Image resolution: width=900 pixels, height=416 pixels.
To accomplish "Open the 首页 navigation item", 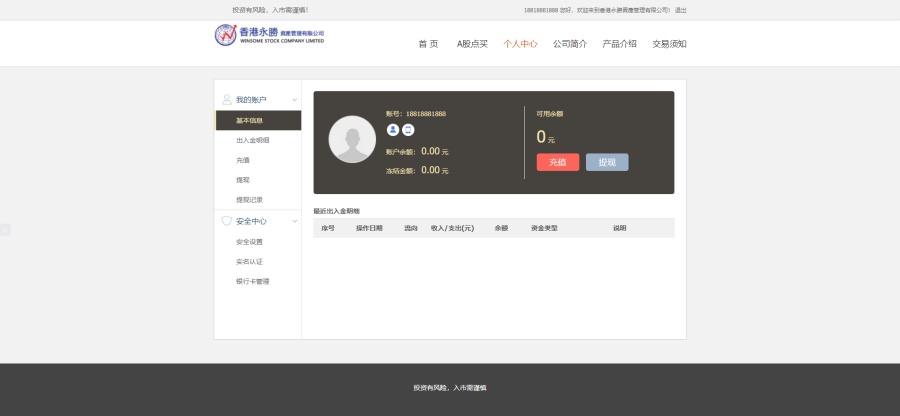I will [428, 44].
